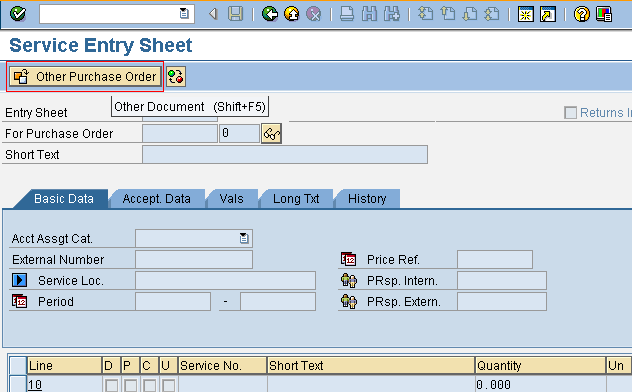Click the traffic light status icon button
Image resolution: width=632 pixels, height=392 pixels.
176,76
